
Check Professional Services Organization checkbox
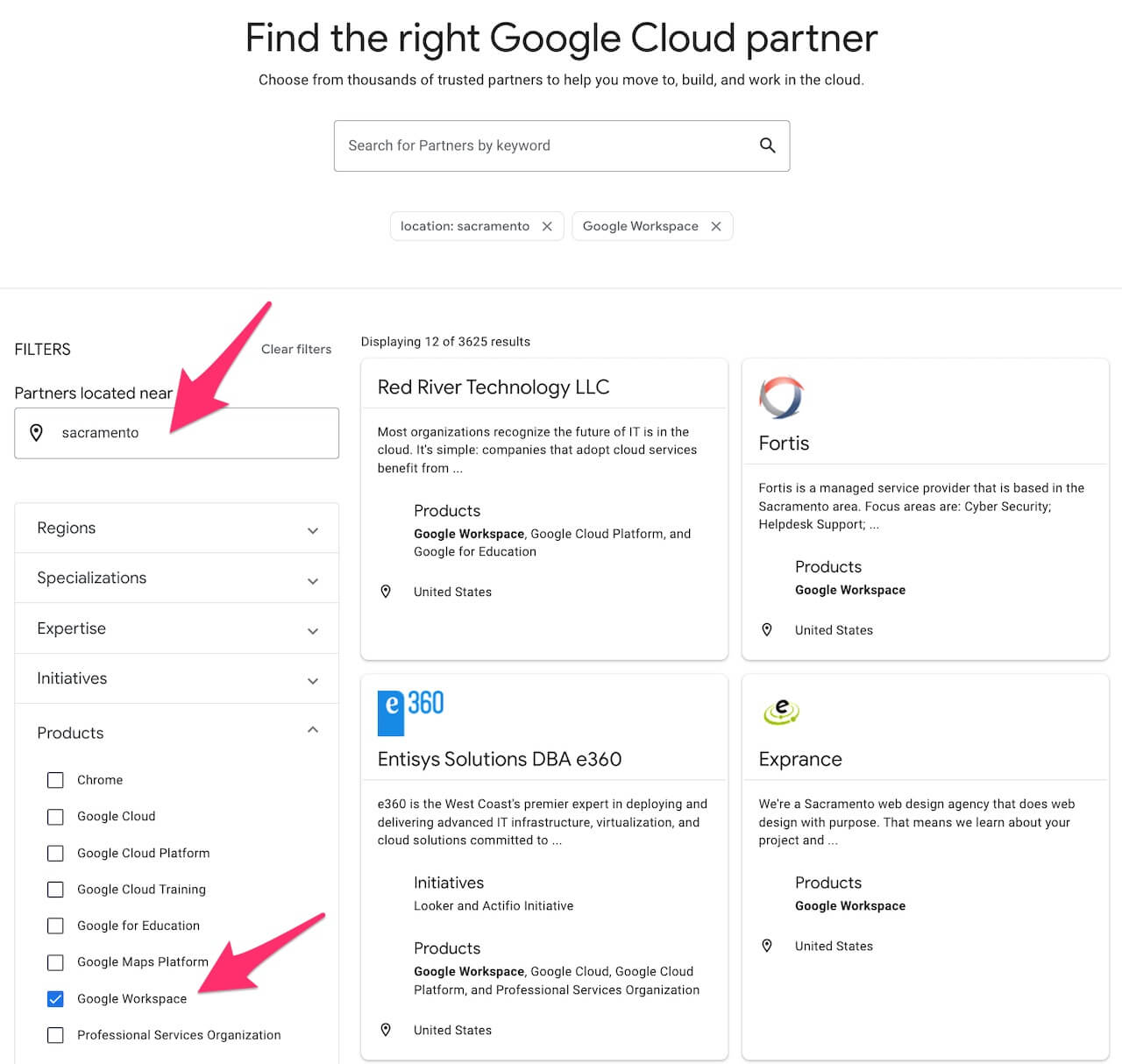pos(55,1035)
